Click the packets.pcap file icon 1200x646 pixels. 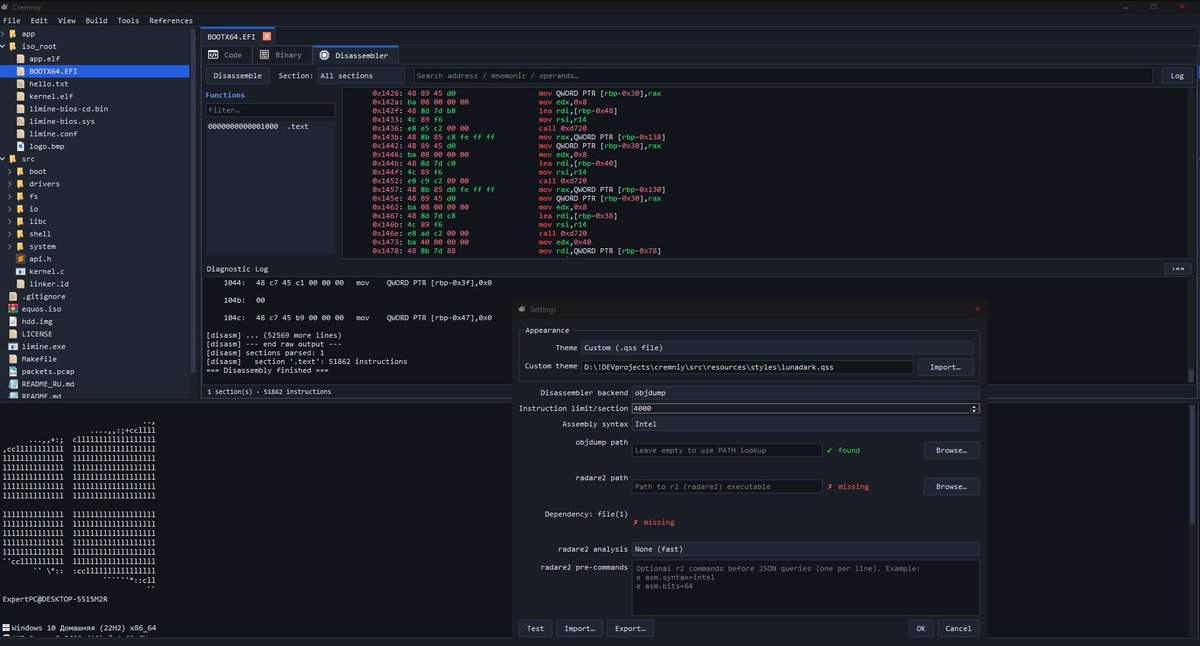coord(12,371)
